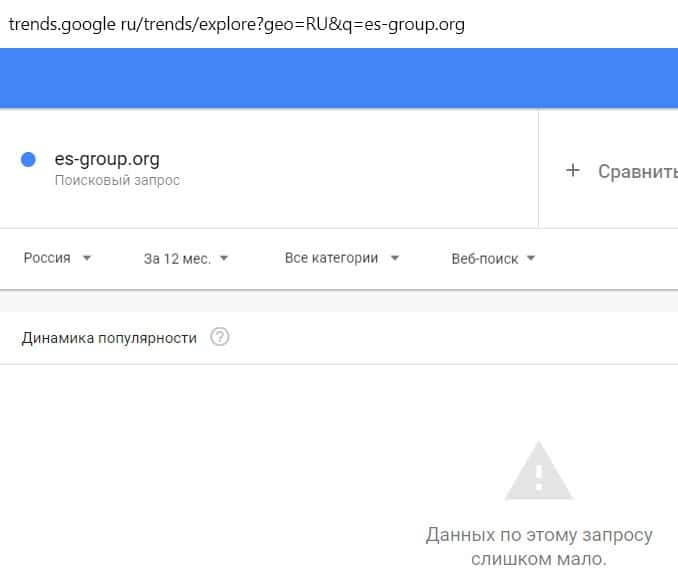Click the arrow beside Веб-поиск
Image resolution: width=678 pixels, height=574 pixels.
point(531,258)
